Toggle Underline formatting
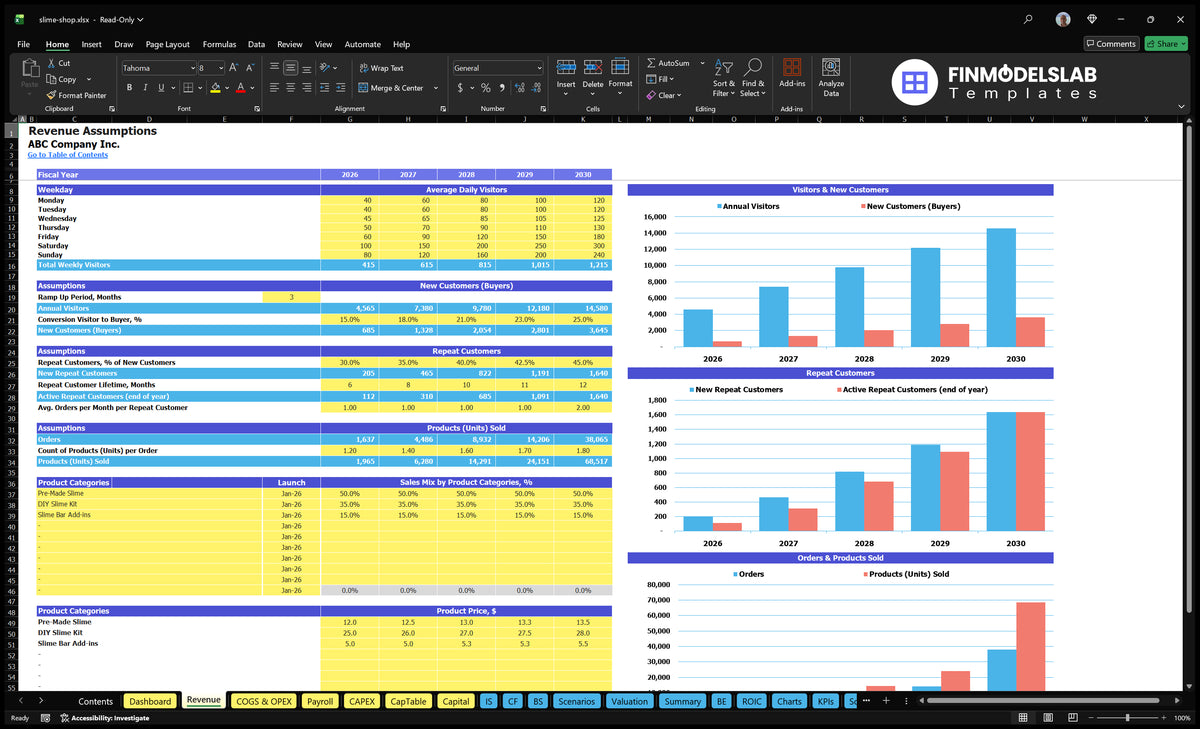 pos(161,87)
